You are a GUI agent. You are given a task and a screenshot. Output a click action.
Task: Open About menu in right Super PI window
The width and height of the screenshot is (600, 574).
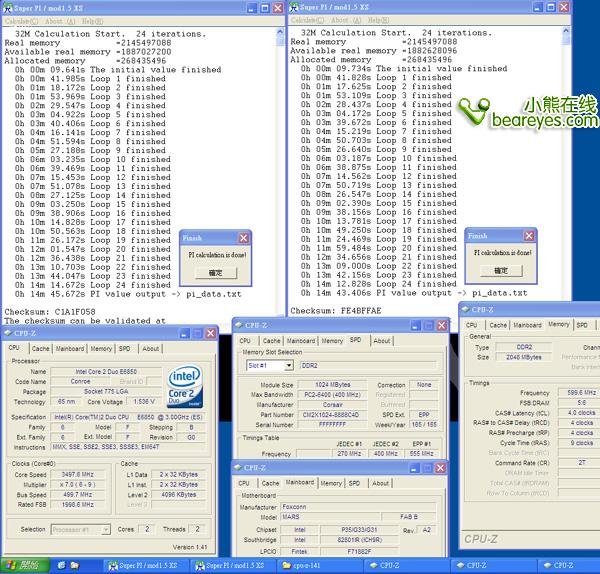pyautogui.click(x=346, y=20)
